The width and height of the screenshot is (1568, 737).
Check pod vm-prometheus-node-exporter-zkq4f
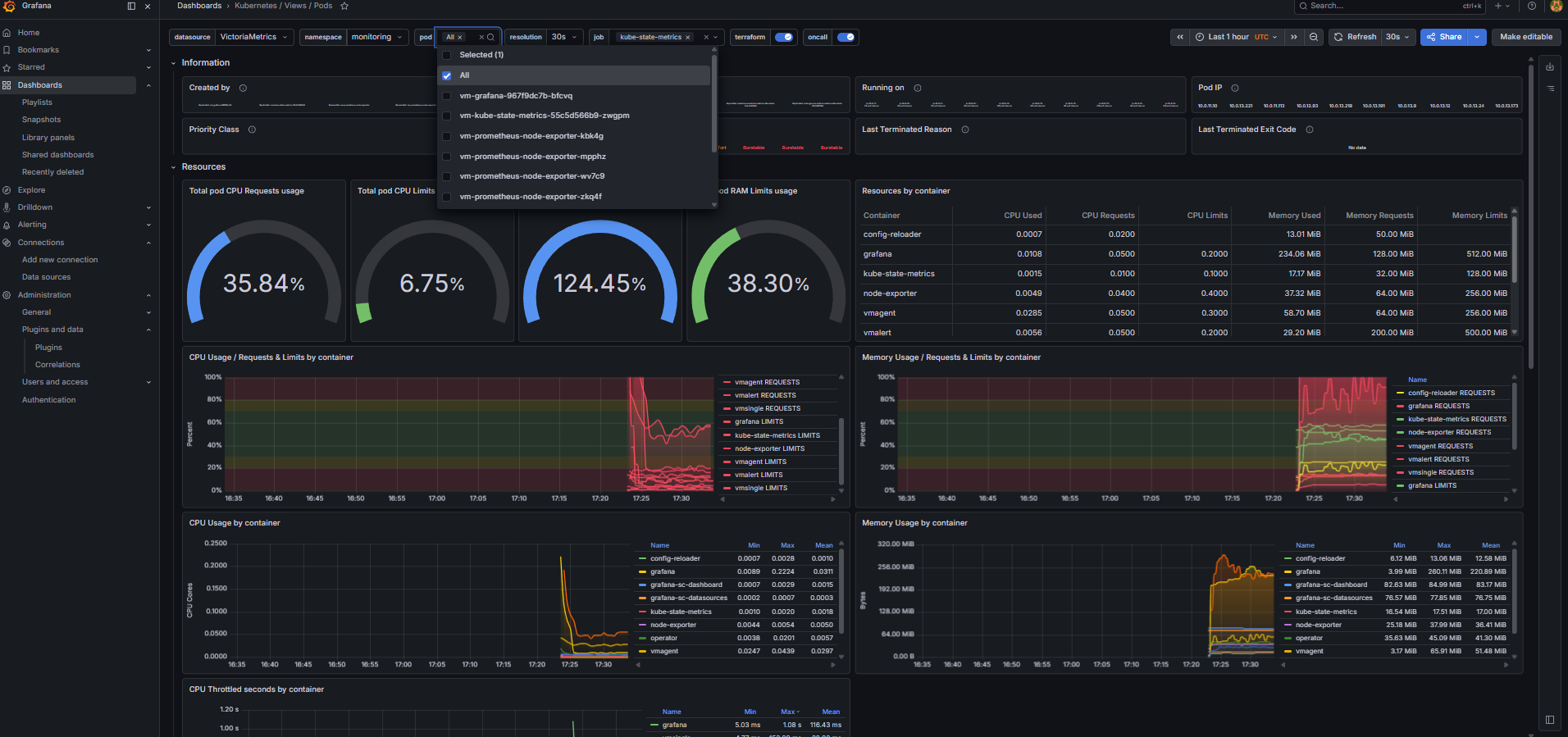(x=447, y=197)
